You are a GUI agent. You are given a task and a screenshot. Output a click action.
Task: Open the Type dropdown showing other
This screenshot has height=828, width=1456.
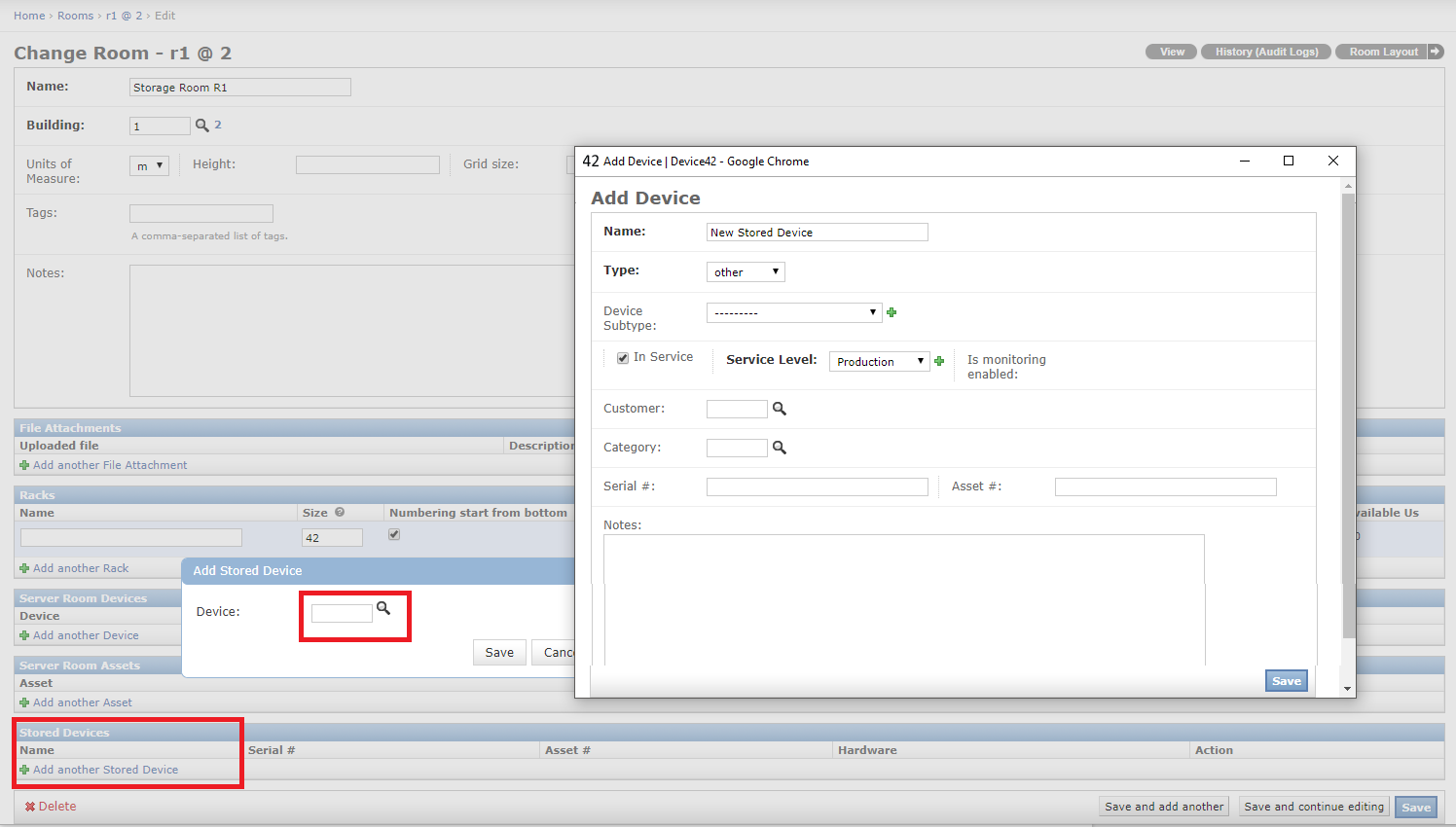point(745,271)
